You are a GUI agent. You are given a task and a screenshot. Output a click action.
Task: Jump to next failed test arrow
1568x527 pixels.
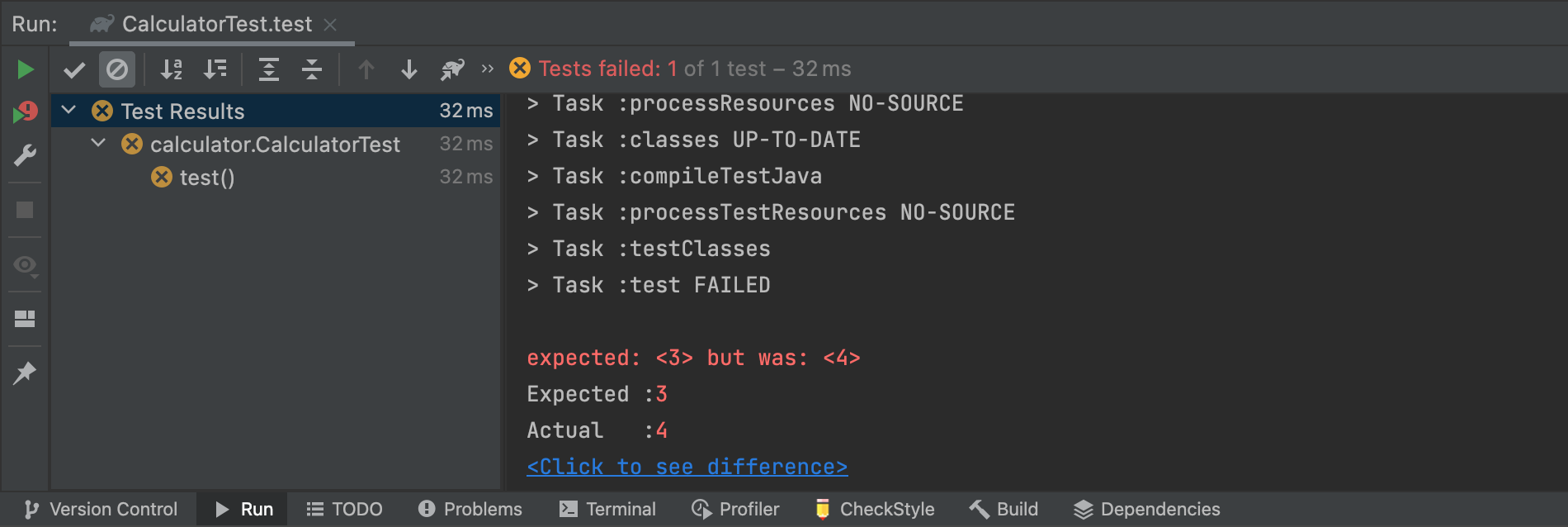point(409,69)
